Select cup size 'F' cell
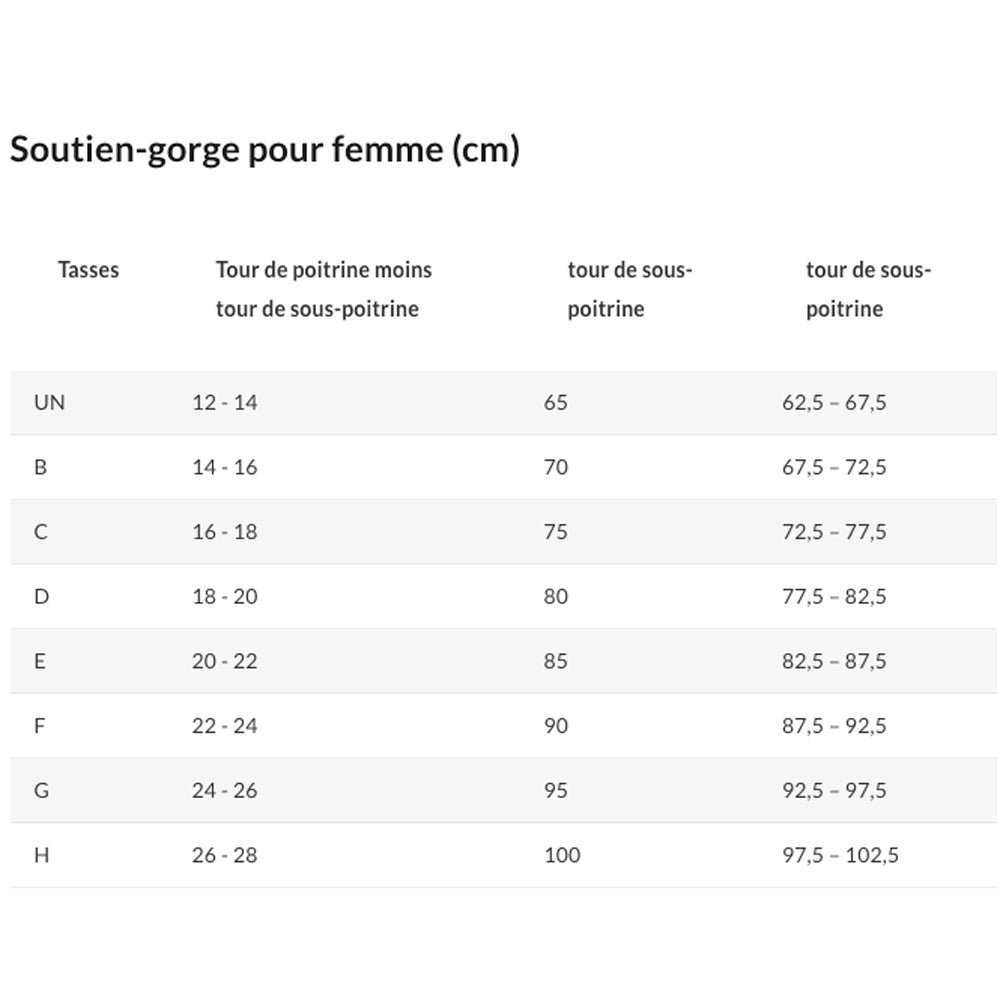This screenshot has width=1000, height=1000. pos(40,726)
